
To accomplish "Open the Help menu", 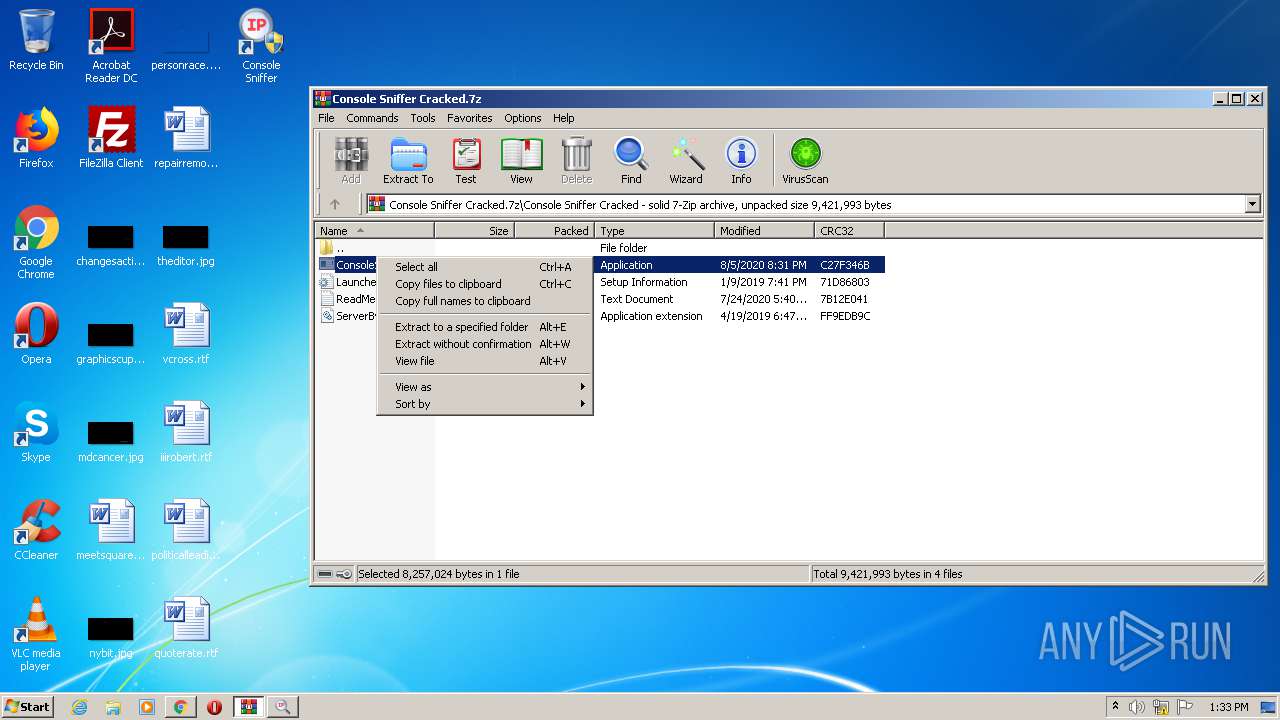I will tap(563, 118).
